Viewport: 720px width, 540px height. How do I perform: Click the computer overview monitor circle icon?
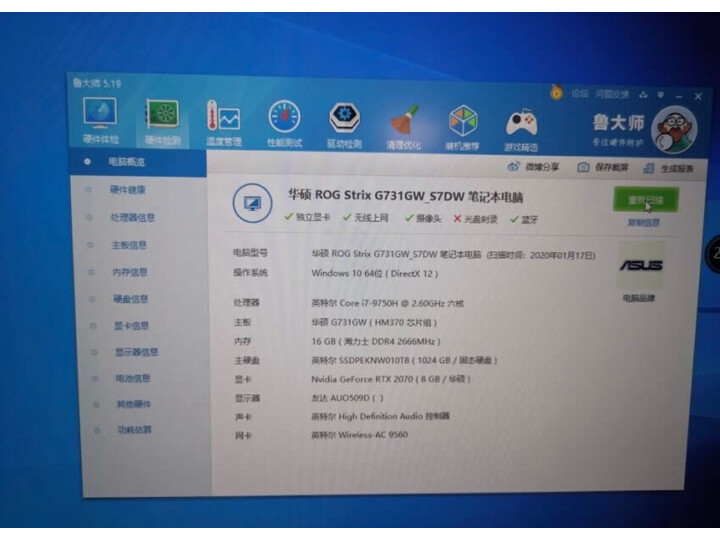pyautogui.click(x=253, y=203)
